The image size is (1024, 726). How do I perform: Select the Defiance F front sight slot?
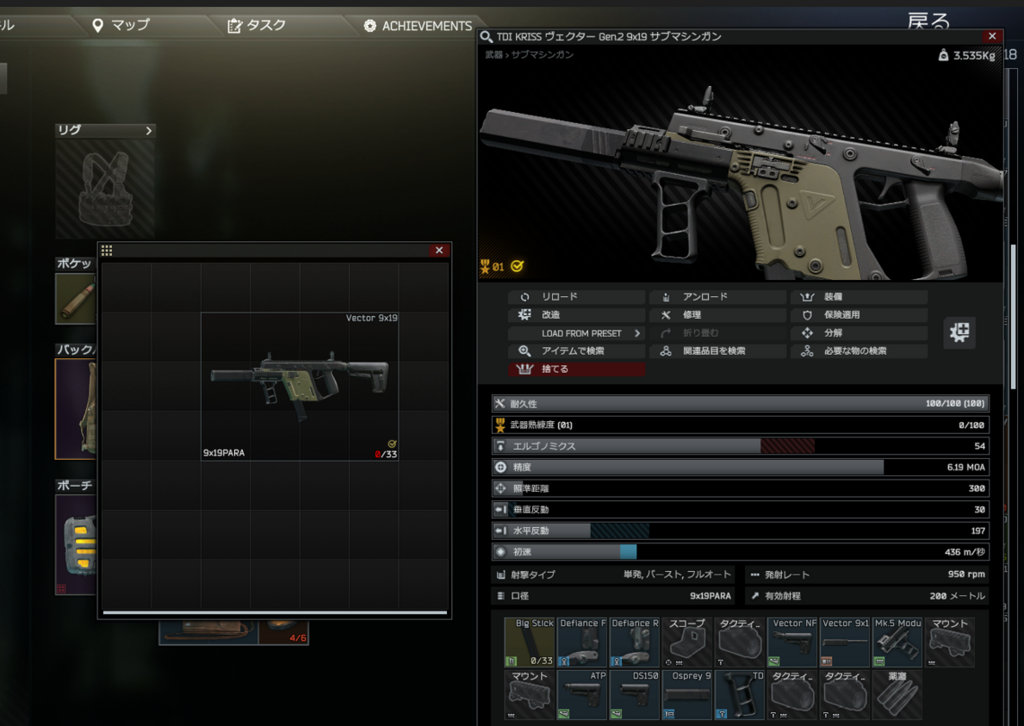coord(582,642)
